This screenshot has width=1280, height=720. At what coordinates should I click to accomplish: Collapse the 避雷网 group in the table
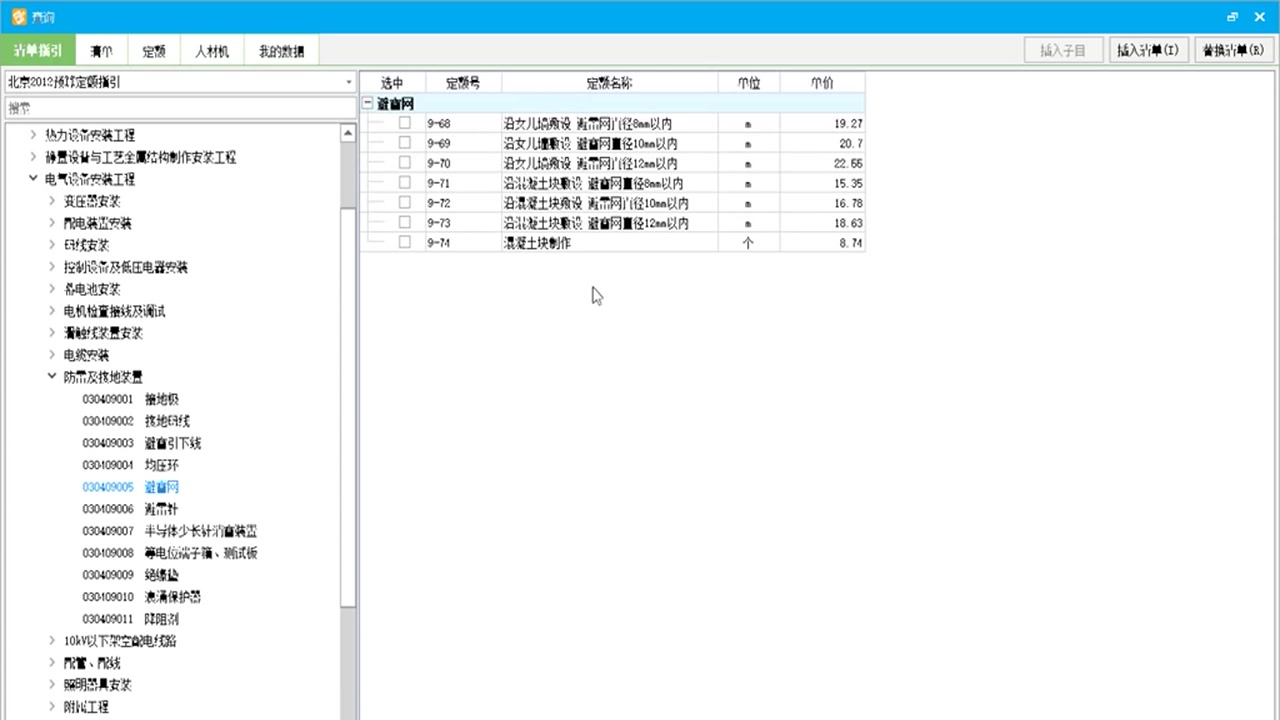point(368,103)
